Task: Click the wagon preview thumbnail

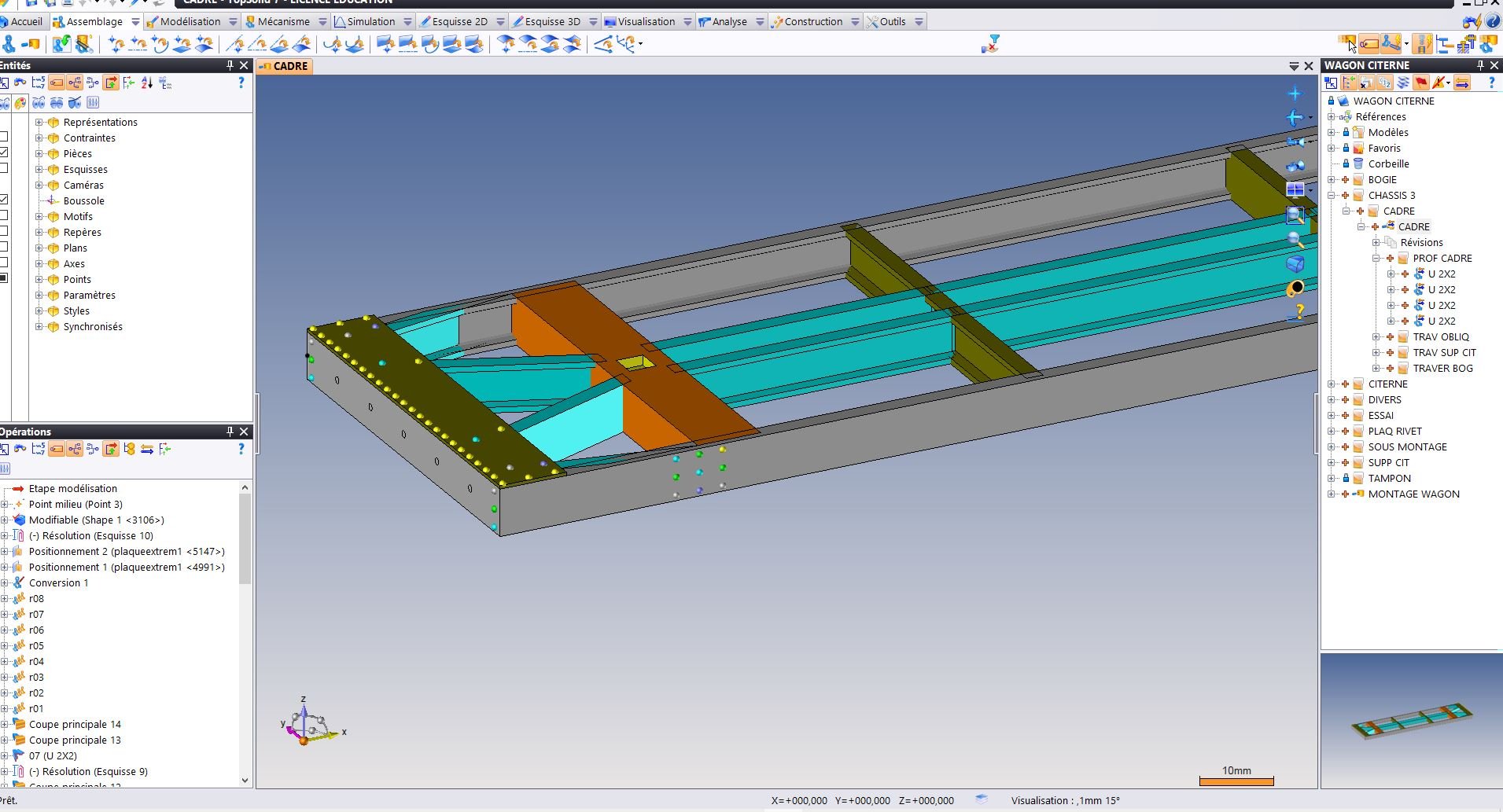Action: coord(1412,721)
